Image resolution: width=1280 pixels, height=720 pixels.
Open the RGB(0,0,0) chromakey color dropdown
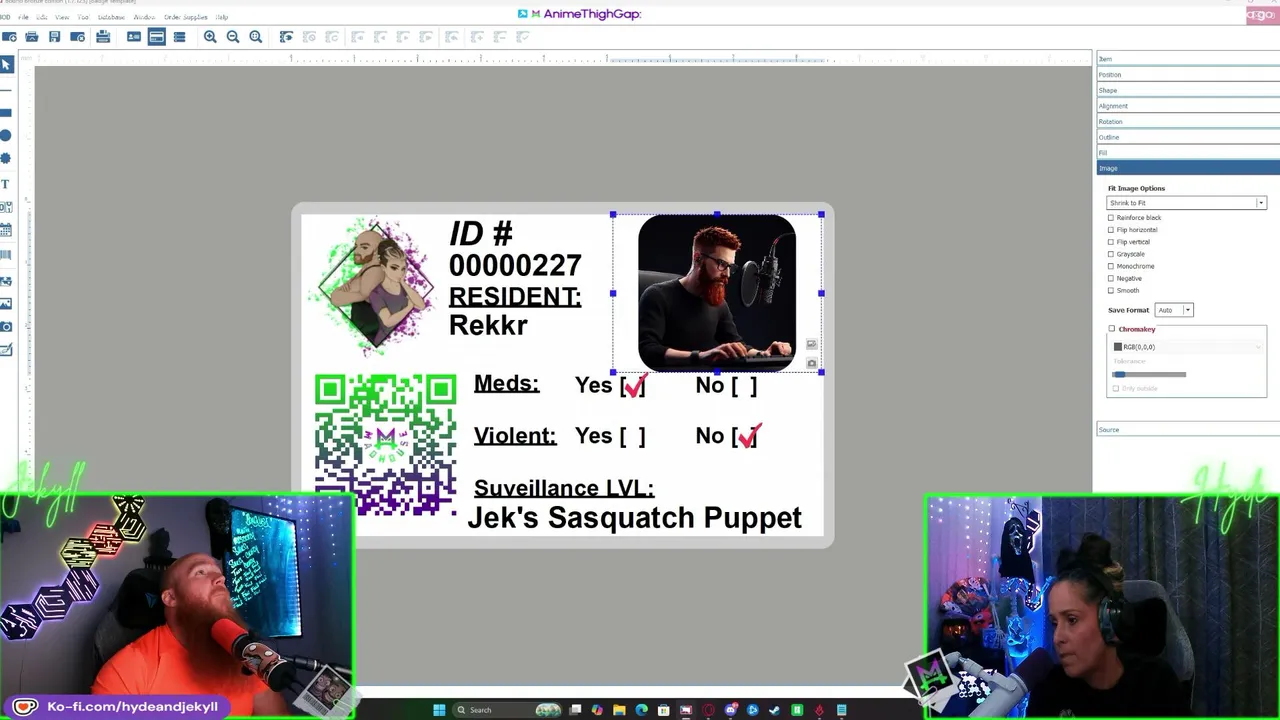tap(1186, 347)
